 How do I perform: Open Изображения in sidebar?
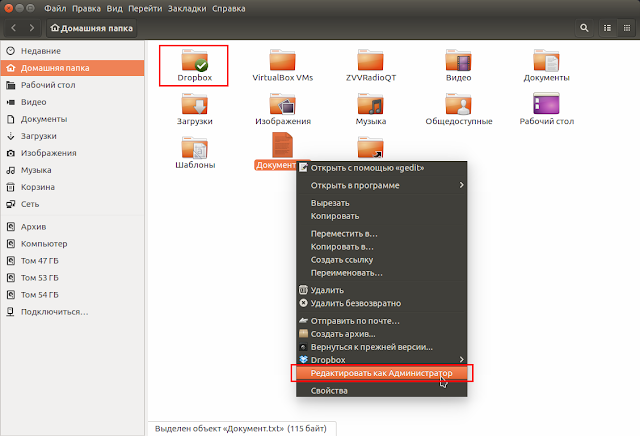coord(72,153)
